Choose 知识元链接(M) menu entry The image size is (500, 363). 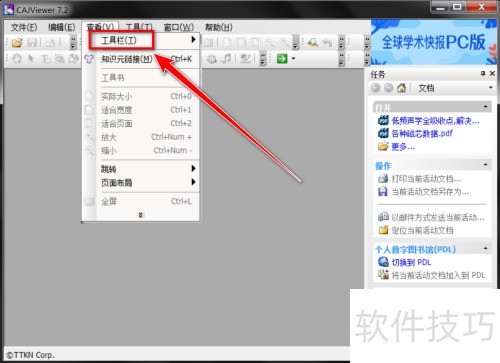click(148, 59)
